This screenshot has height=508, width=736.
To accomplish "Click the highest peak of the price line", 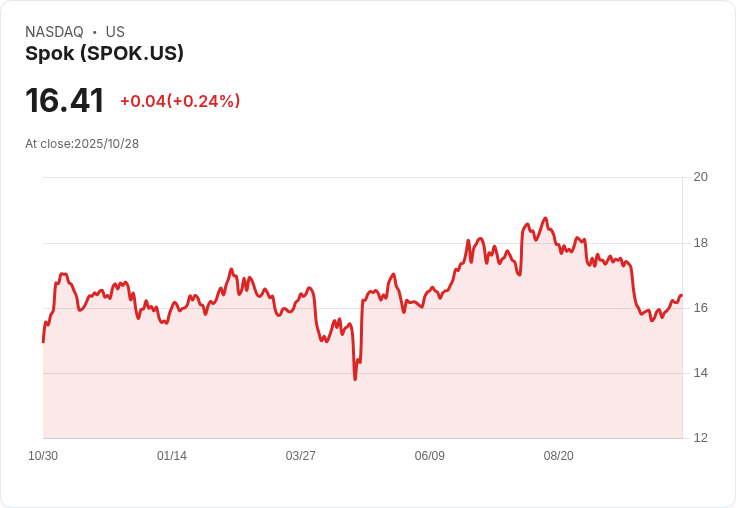I will pos(545,218).
